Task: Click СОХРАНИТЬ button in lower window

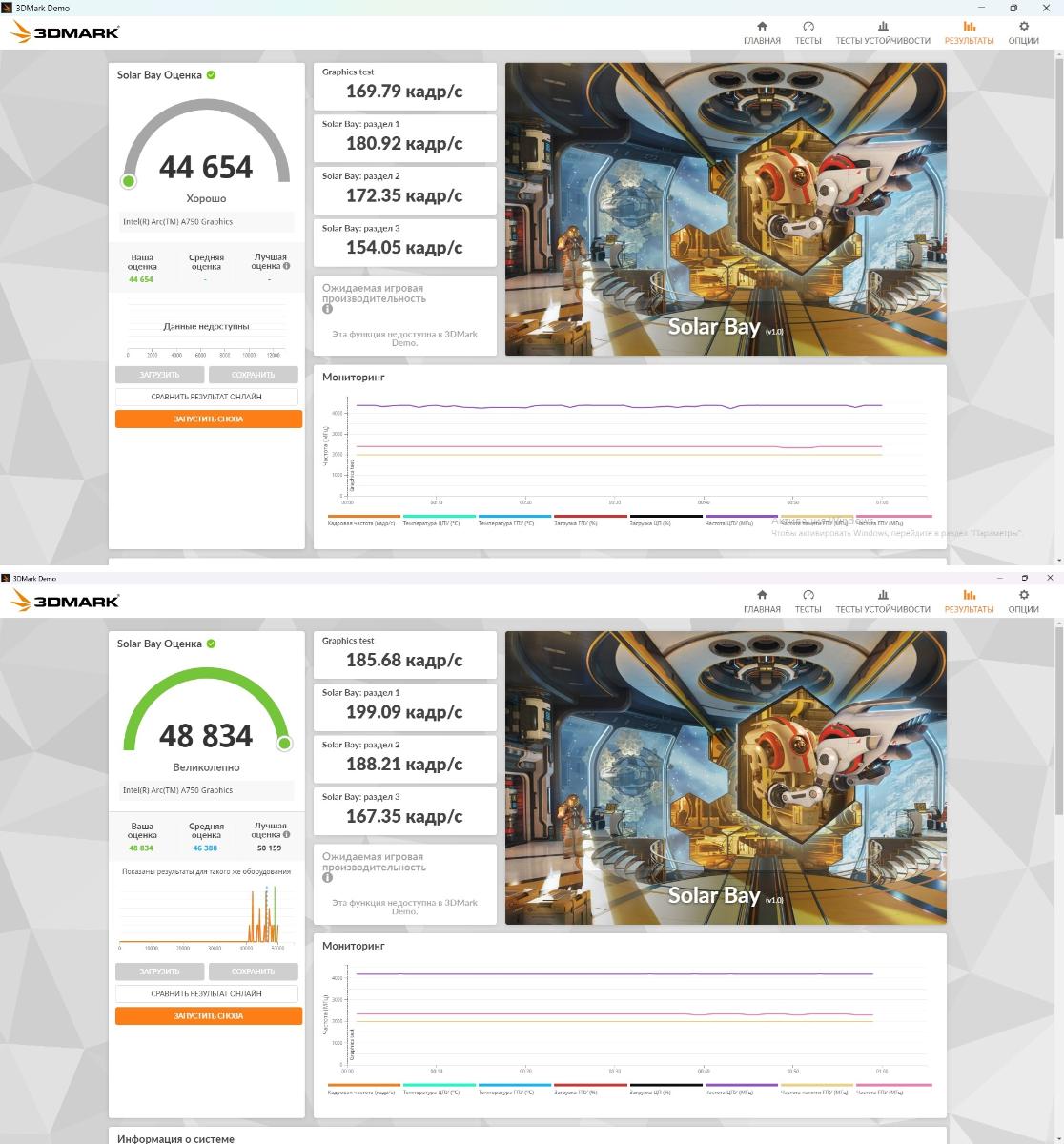Action: pyautogui.click(x=253, y=971)
